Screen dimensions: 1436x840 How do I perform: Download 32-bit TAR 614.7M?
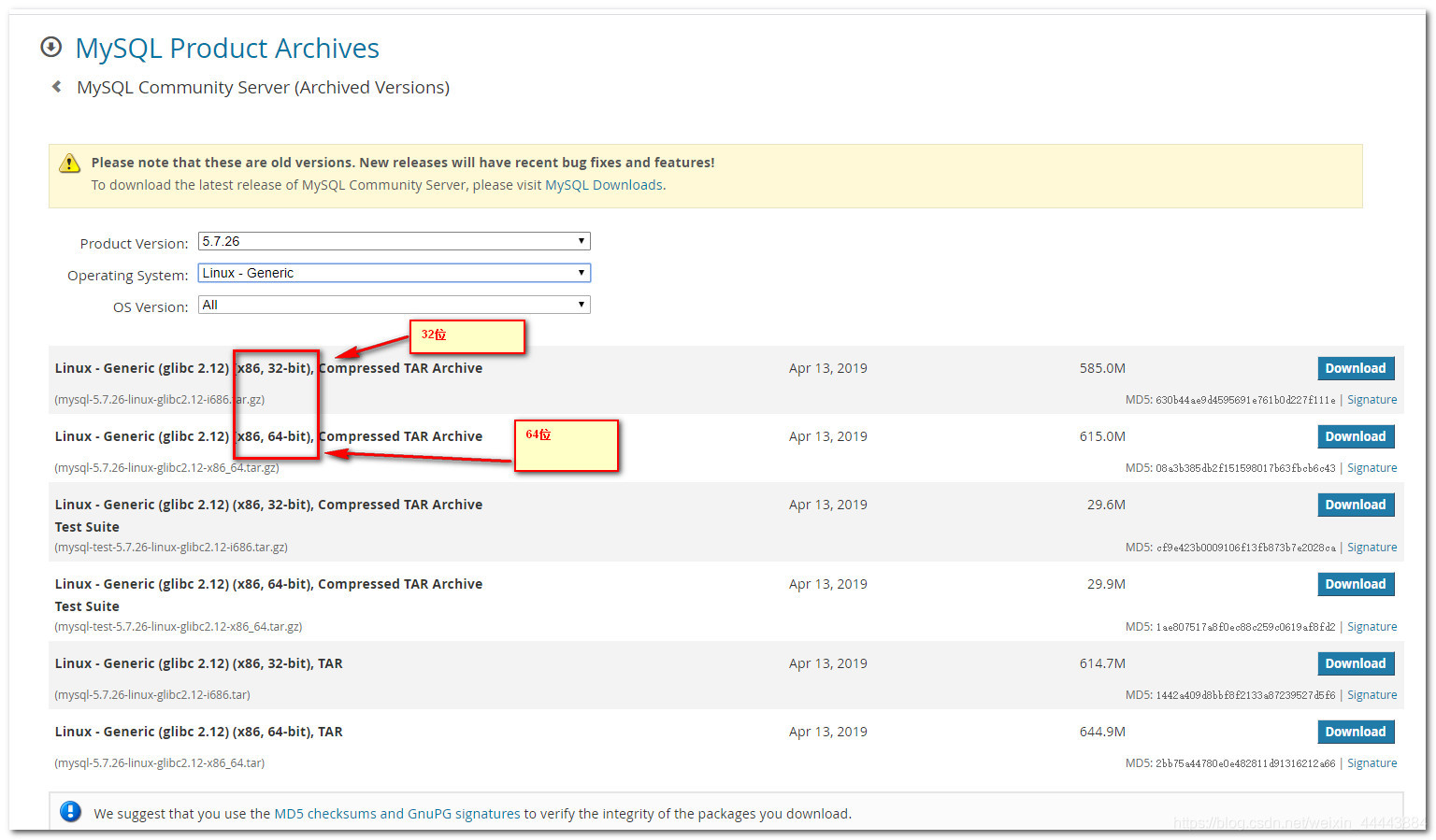coord(1356,663)
